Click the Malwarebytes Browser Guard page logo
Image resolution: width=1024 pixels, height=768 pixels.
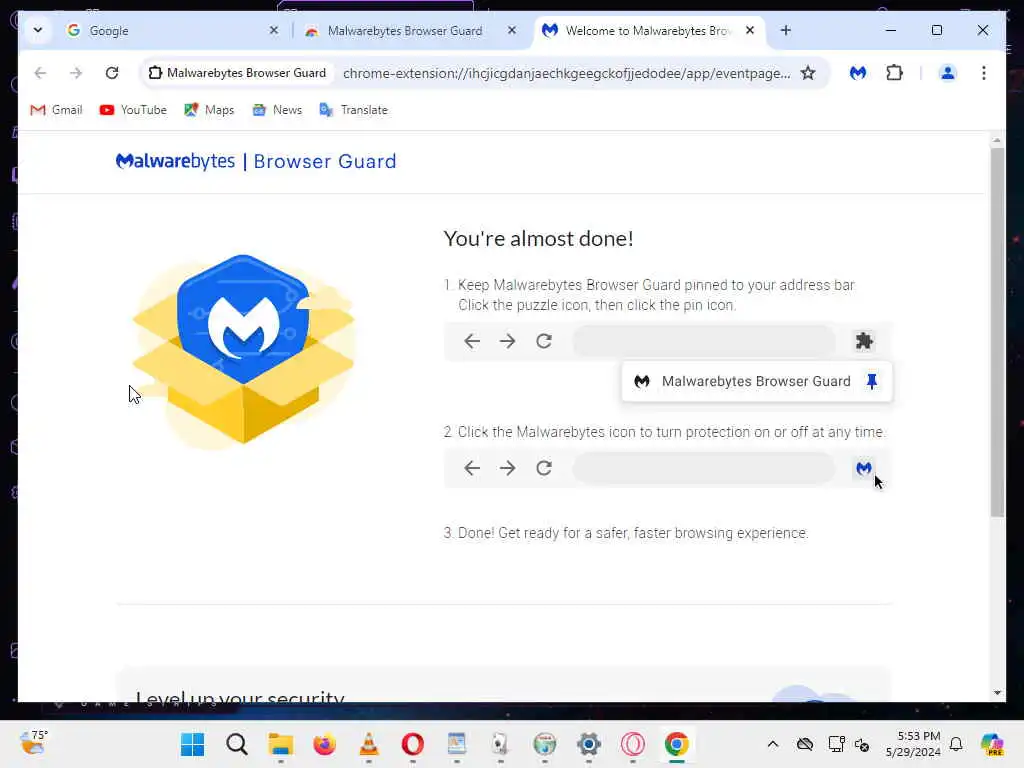tap(255, 161)
